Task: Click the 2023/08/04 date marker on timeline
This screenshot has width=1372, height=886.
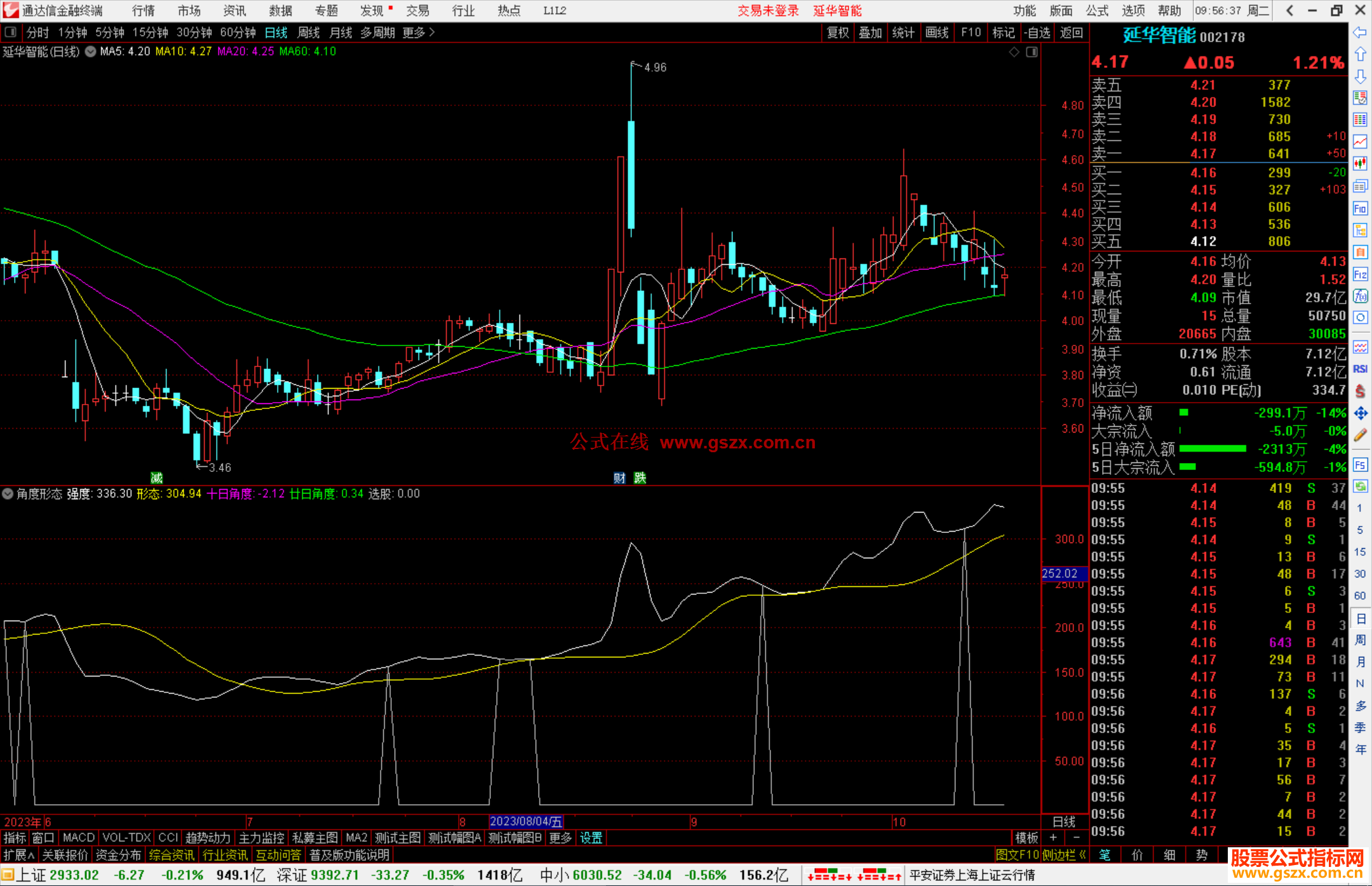Action: [x=526, y=822]
